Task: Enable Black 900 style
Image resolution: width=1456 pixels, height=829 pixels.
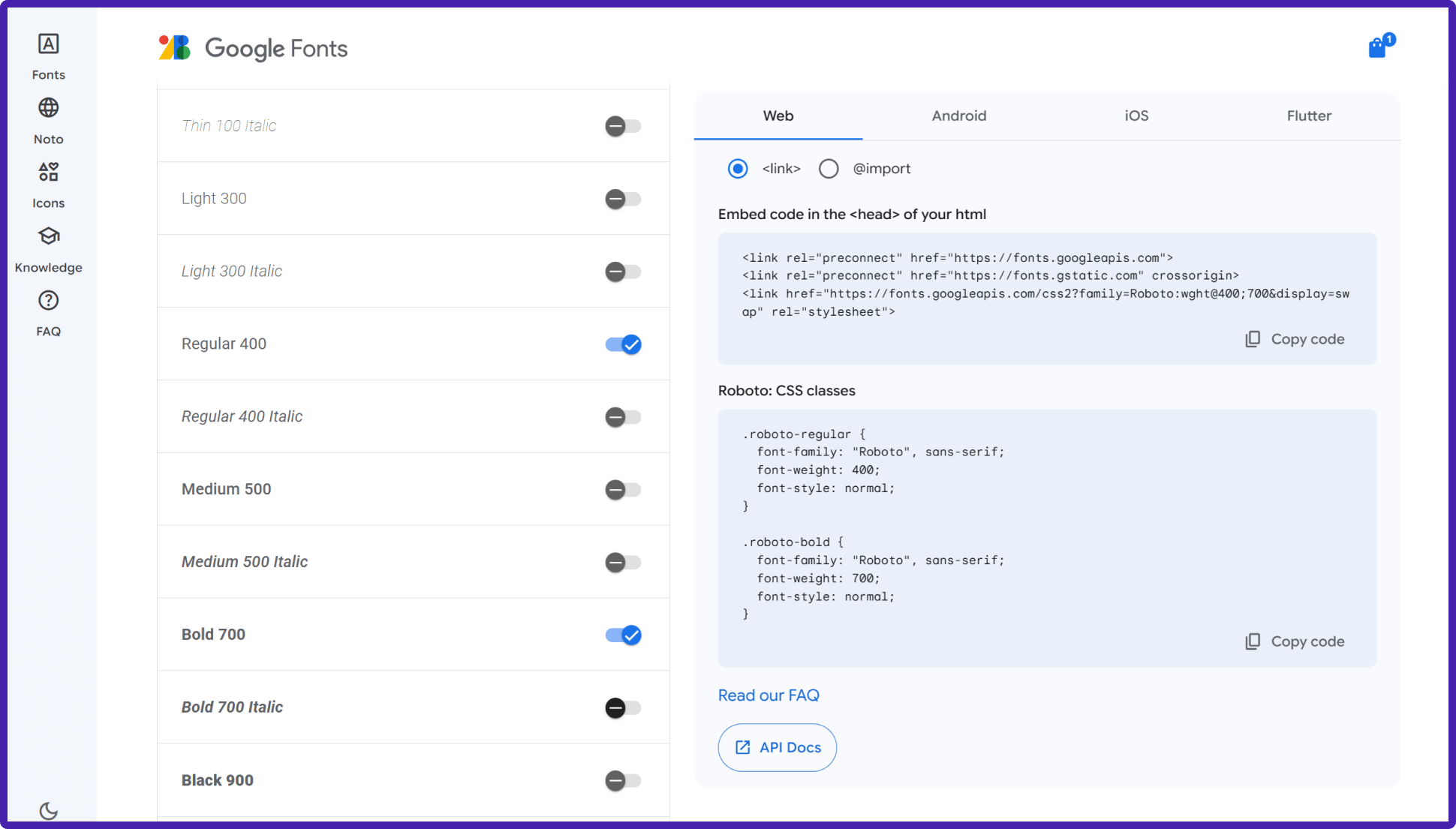Action: point(623,780)
